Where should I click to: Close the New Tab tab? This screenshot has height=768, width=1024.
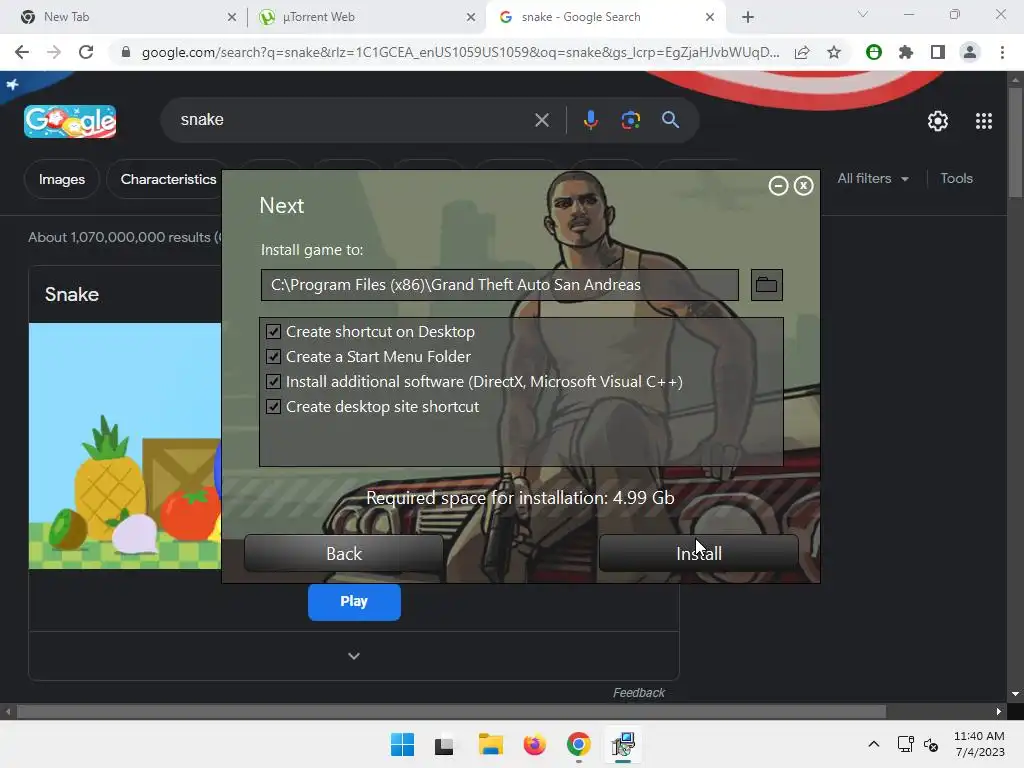pyautogui.click(x=232, y=17)
